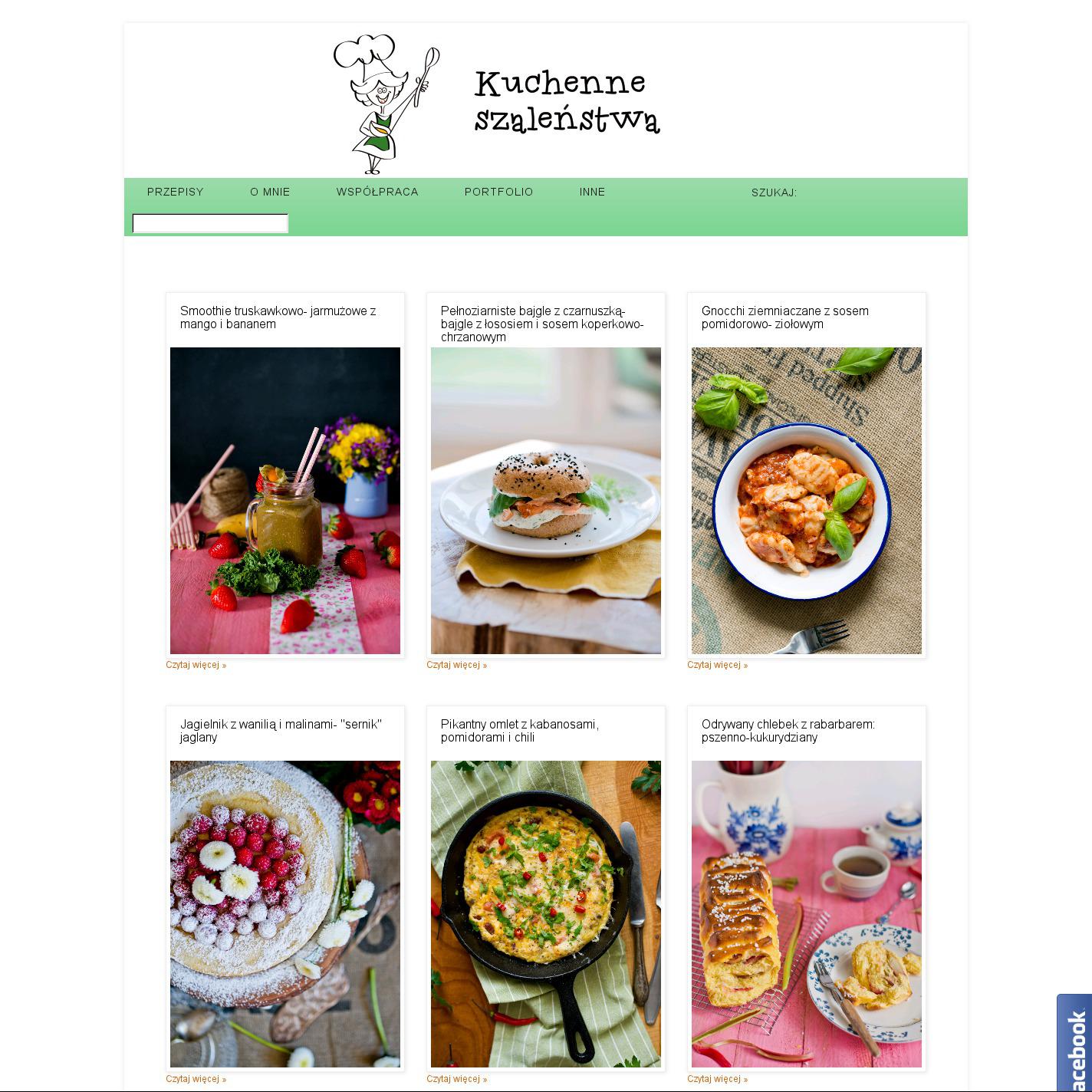Screen dimensions: 1092x1092
Task: Open the WSPÓŁPRACA menu item
Action: (x=377, y=192)
